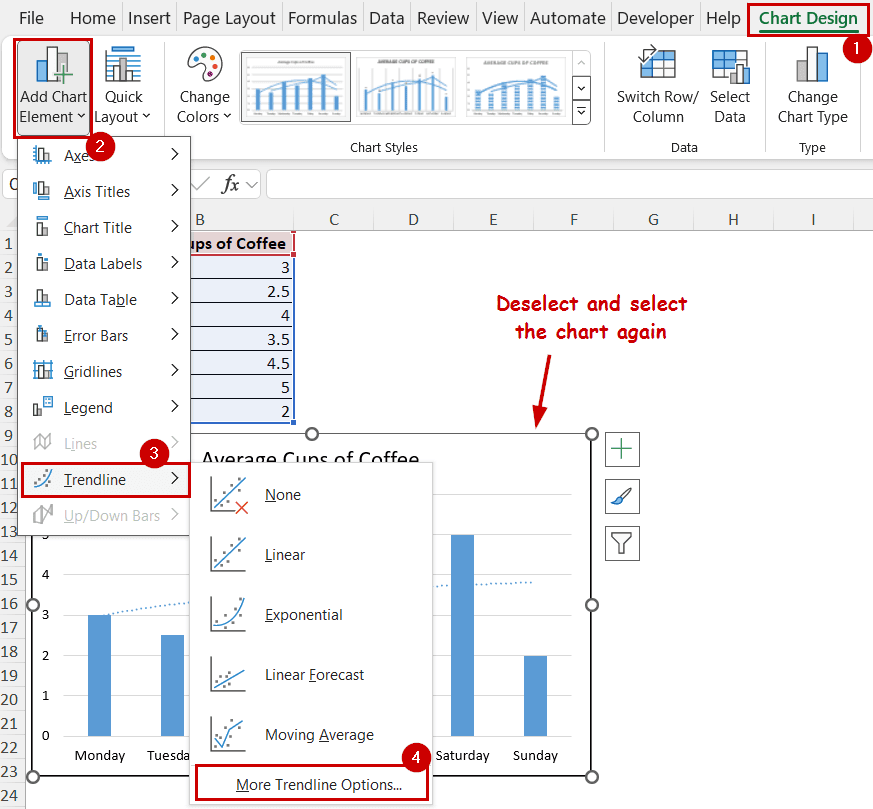Click the Saturday bar in chart

(x=462, y=635)
